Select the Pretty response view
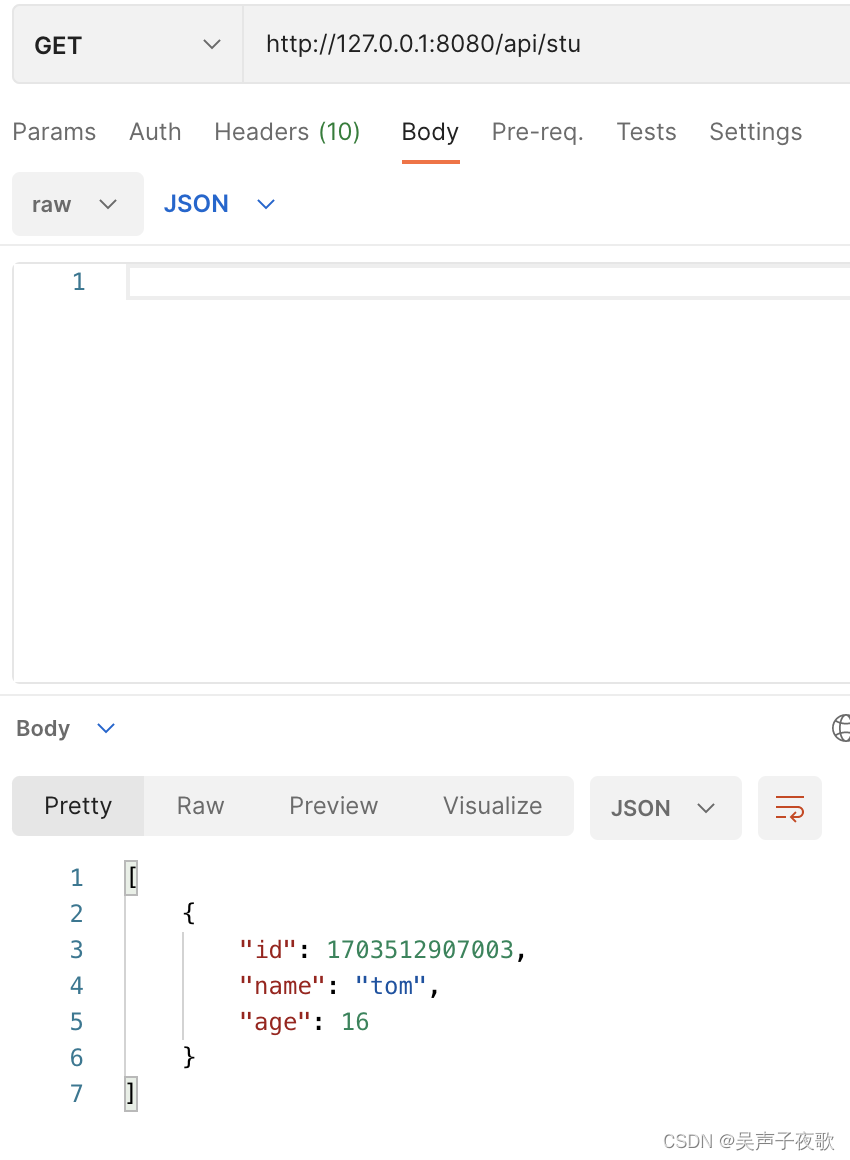The width and height of the screenshot is (850, 1160). (78, 806)
